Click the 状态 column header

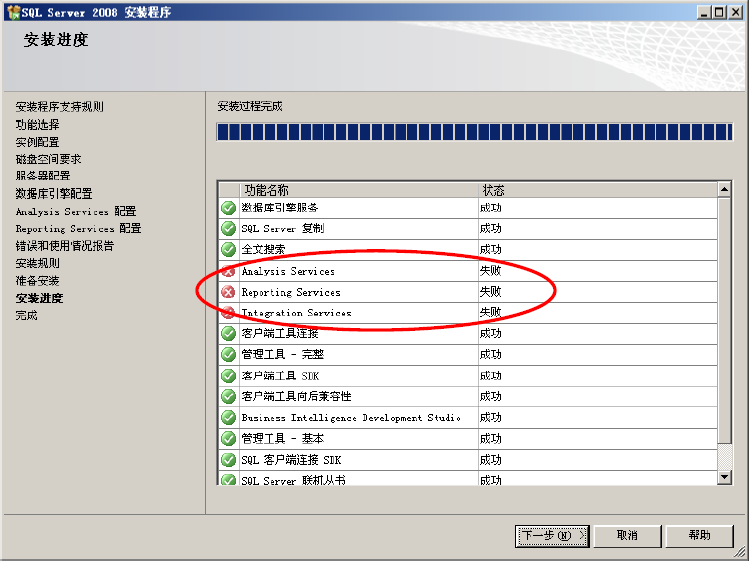click(598, 190)
